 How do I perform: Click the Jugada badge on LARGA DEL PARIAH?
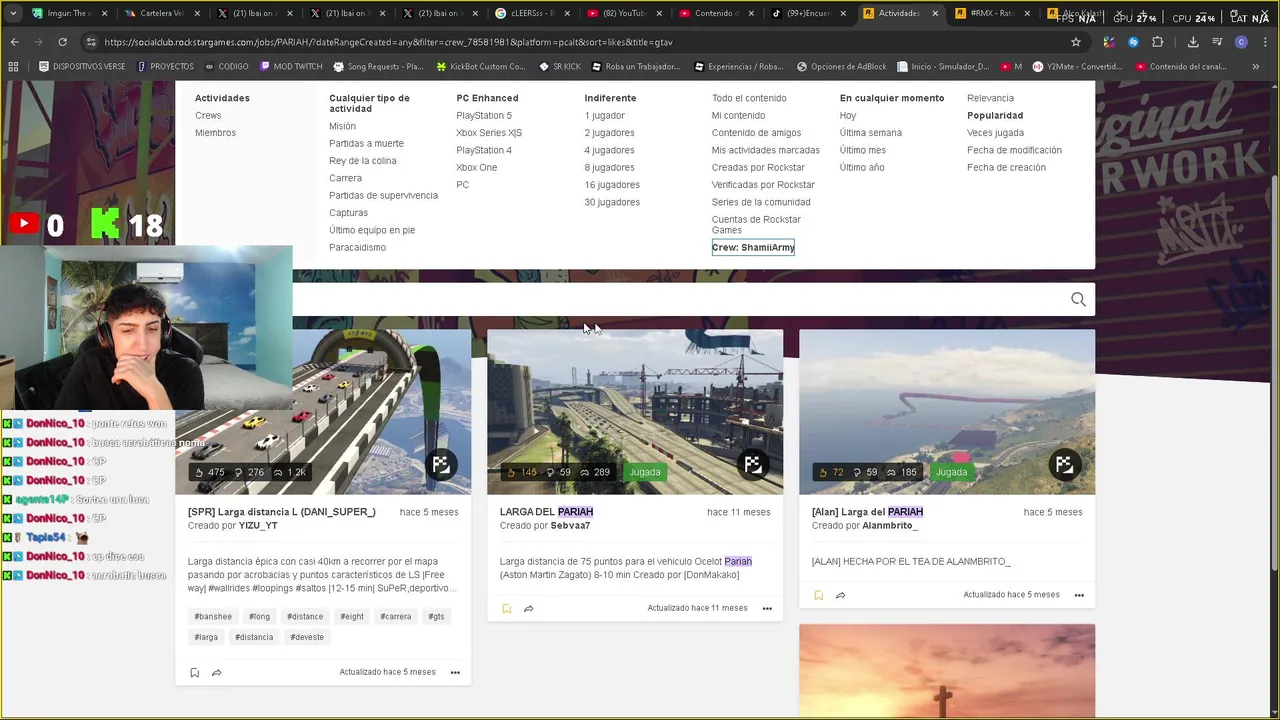point(645,472)
